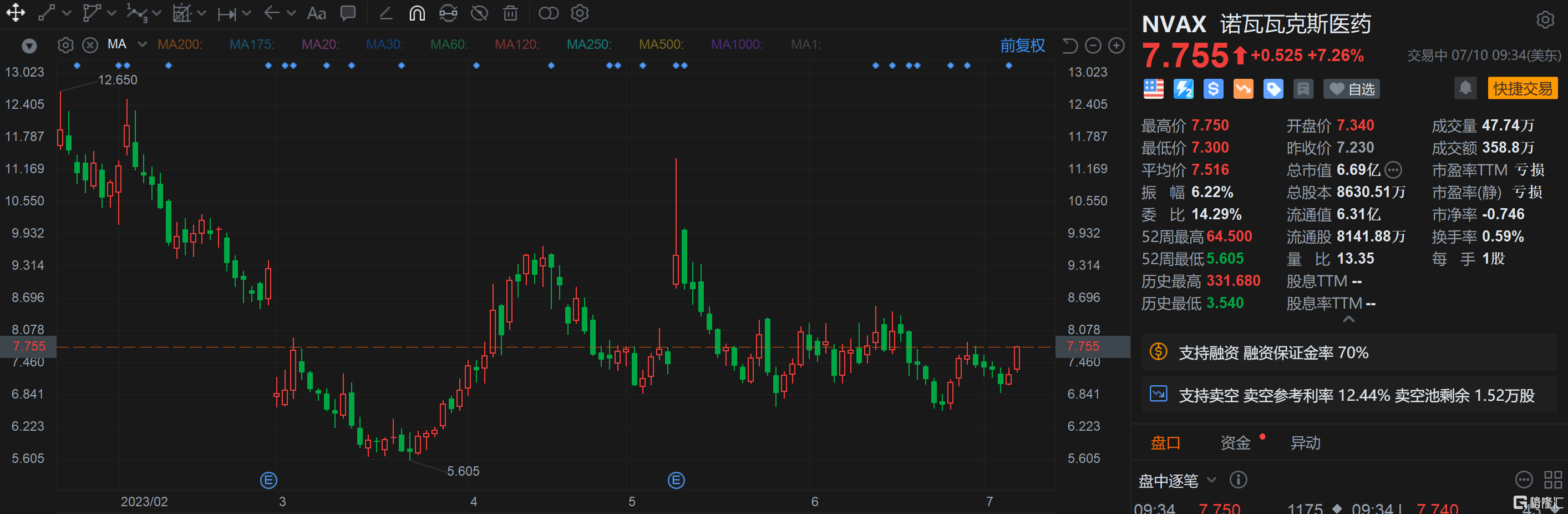
Task: Click the E earnings marker on timeline
Action: pyautogui.click(x=267, y=480)
